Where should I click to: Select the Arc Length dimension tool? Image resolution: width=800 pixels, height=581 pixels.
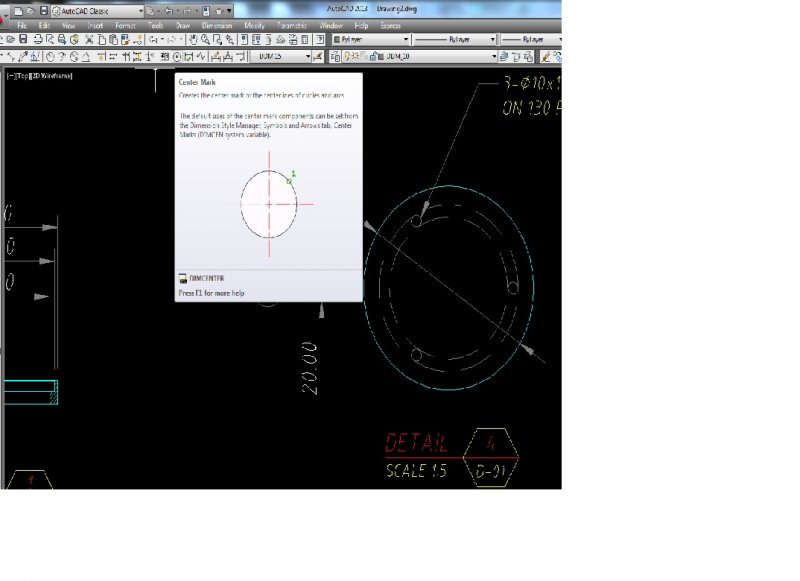[22, 57]
